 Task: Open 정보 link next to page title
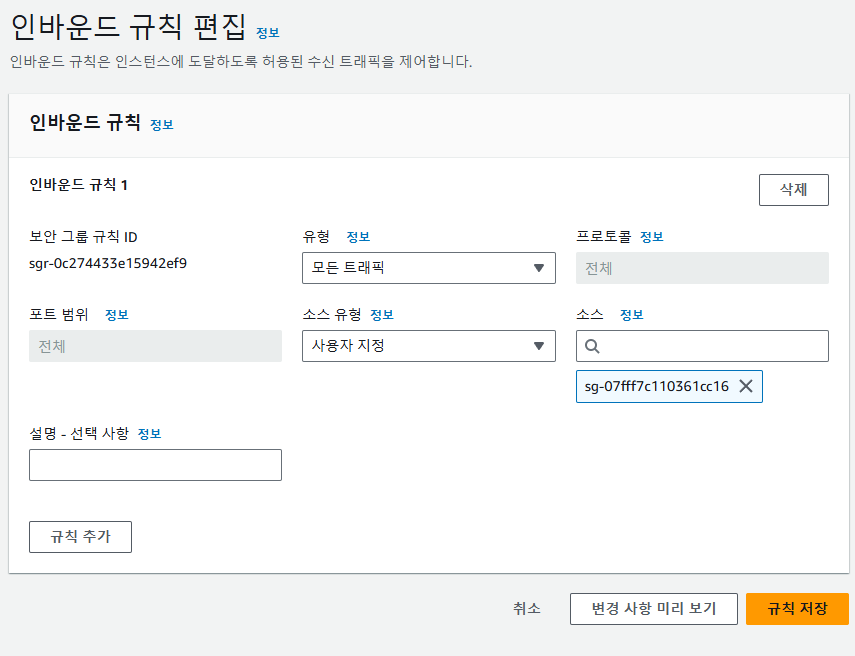click(x=268, y=33)
